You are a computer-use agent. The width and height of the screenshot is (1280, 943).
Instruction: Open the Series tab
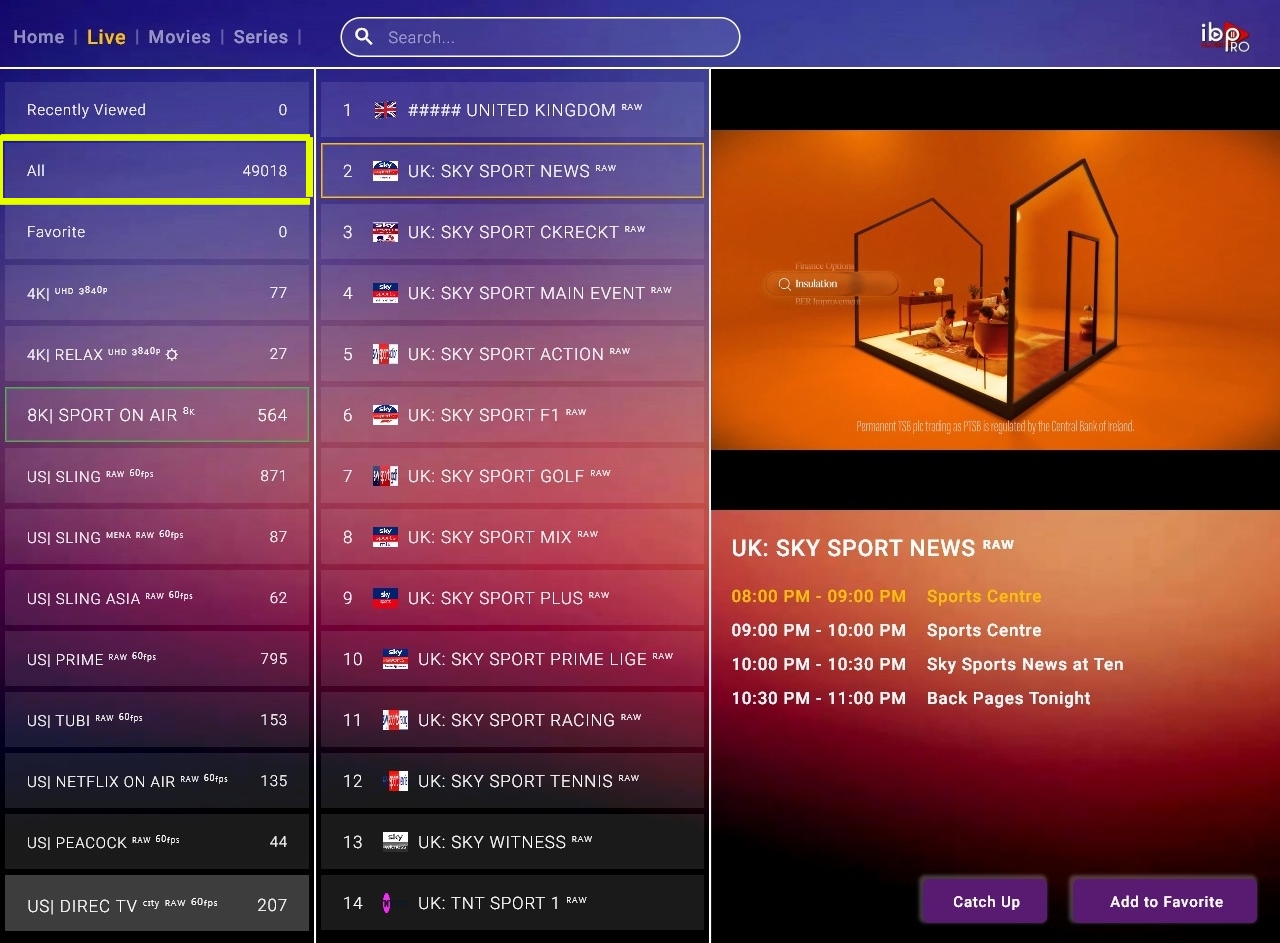tap(260, 37)
